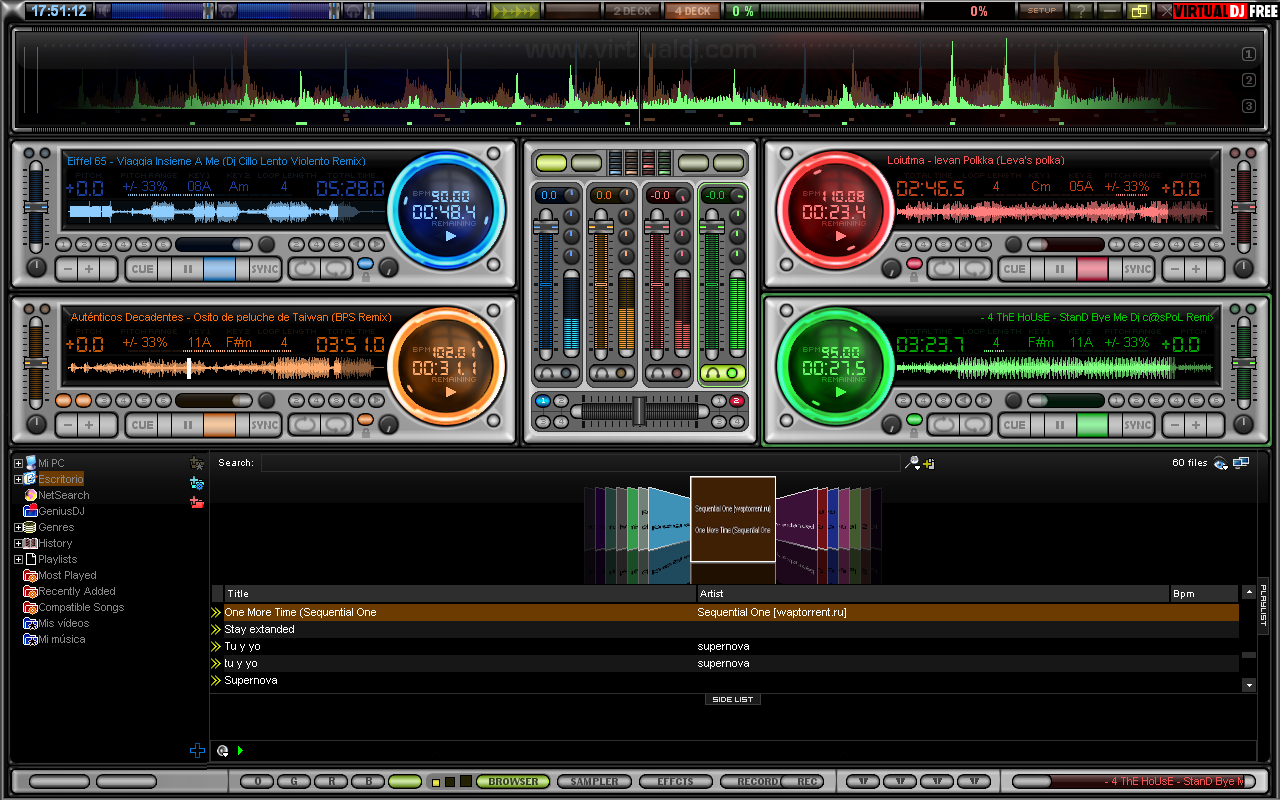1280x800 pixels.
Task: Click green deck loop-in icon
Action: pos(943,425)
